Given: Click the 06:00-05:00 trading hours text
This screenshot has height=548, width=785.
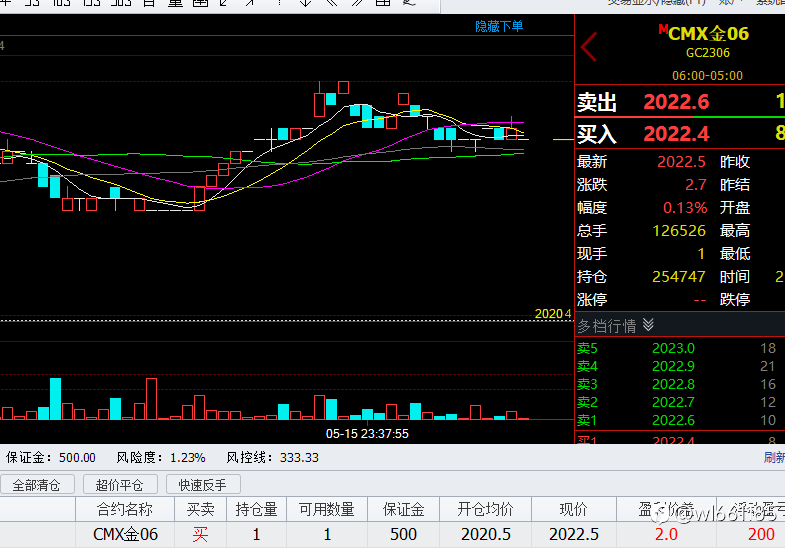Looking at the screenshot, I should [x=707, y=76].
